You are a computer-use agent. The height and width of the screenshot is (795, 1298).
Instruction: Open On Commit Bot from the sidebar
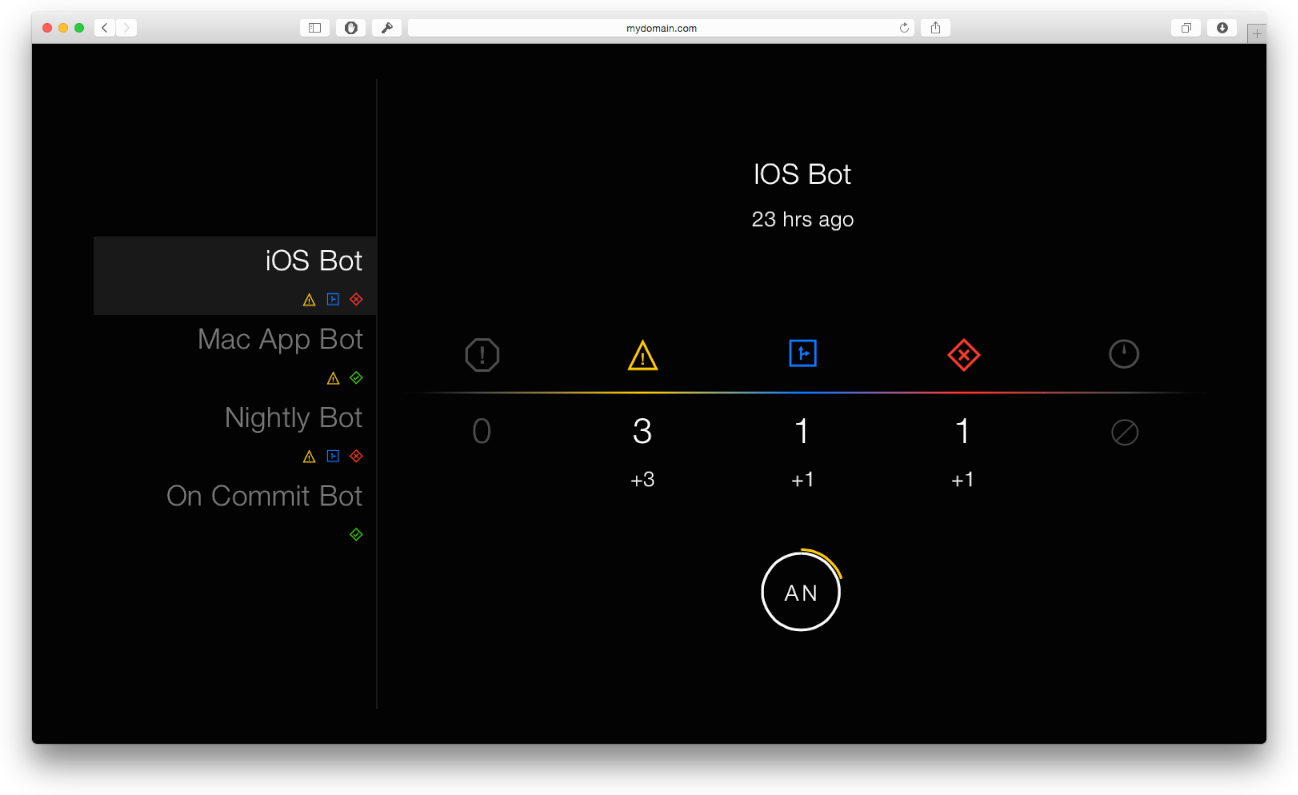264,497
